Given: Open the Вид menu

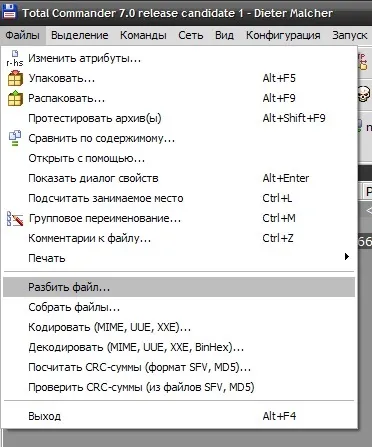Looking at the screenshot, I should pyautogui.click(x=224, y=35).
